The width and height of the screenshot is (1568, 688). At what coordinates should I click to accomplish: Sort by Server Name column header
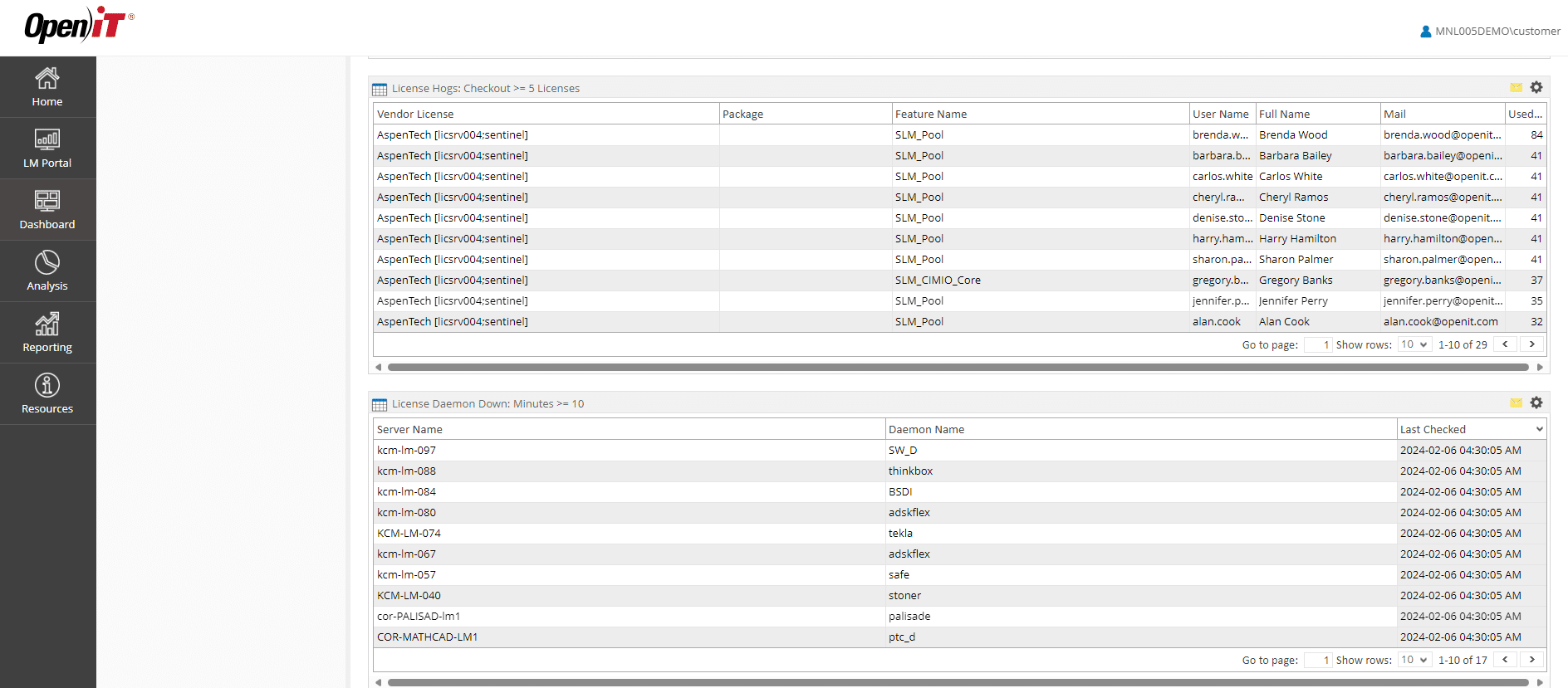tap(630, 429)
